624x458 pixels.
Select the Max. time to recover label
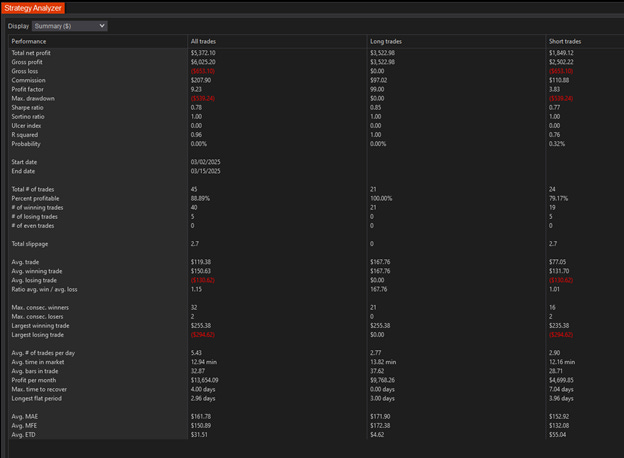39,390
